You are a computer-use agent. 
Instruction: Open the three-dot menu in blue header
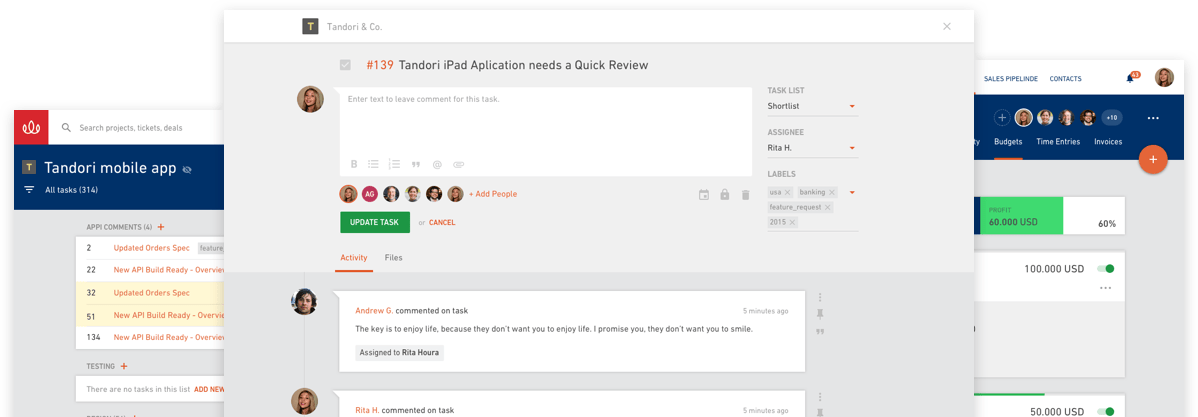(x=1153, y=118)
